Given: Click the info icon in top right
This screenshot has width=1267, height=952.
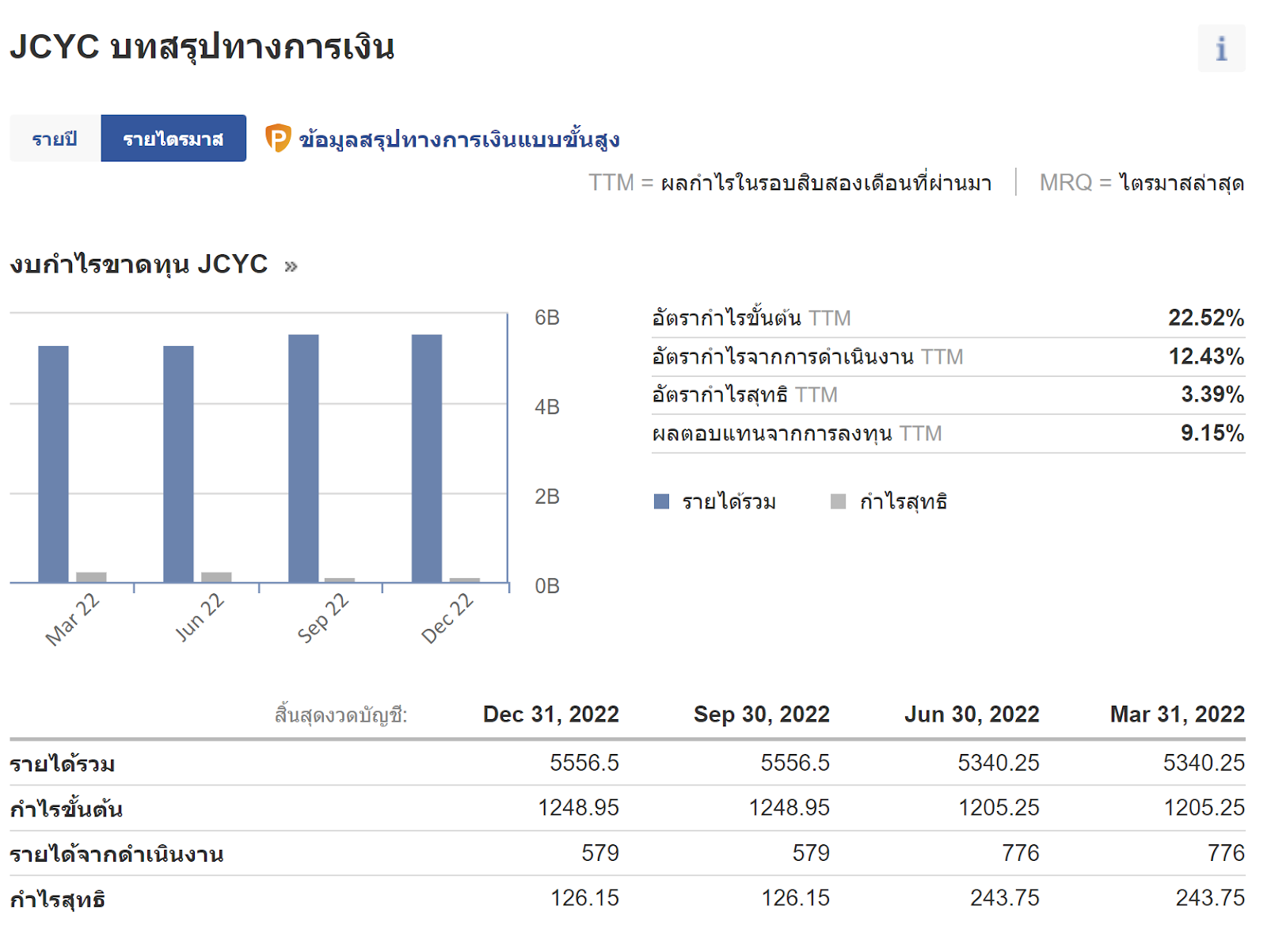Looking at the screenshot, I should tap(1220, 48).
